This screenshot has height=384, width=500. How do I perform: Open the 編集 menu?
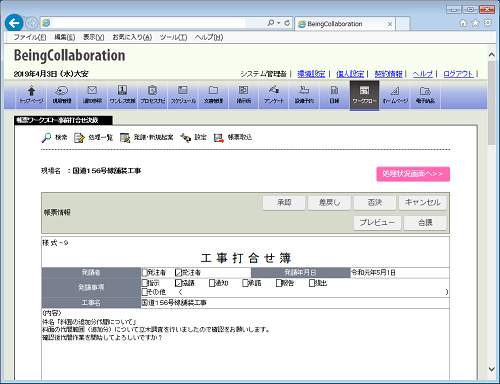tap(65, 37)
